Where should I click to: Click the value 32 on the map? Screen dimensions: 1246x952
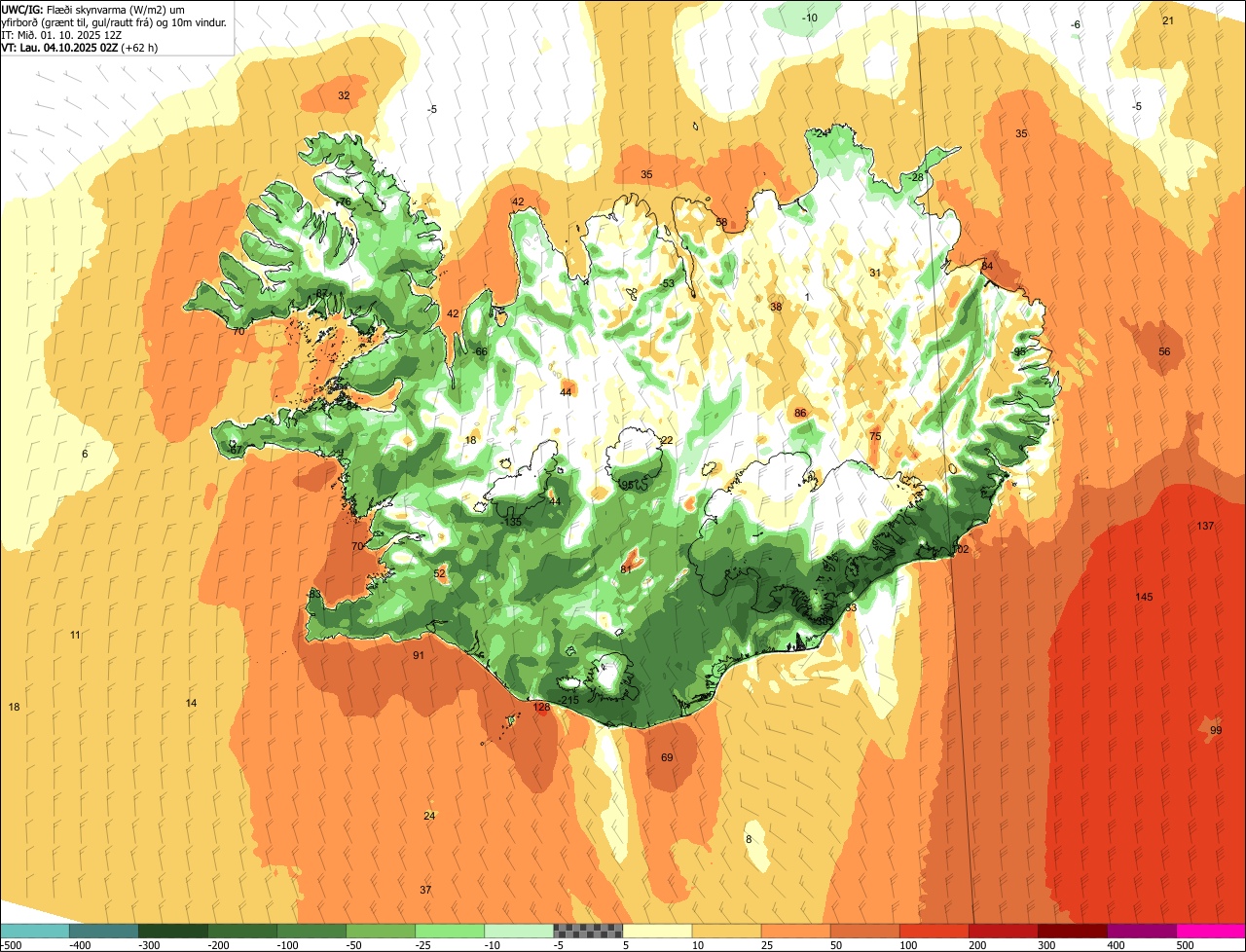[344, 95]
